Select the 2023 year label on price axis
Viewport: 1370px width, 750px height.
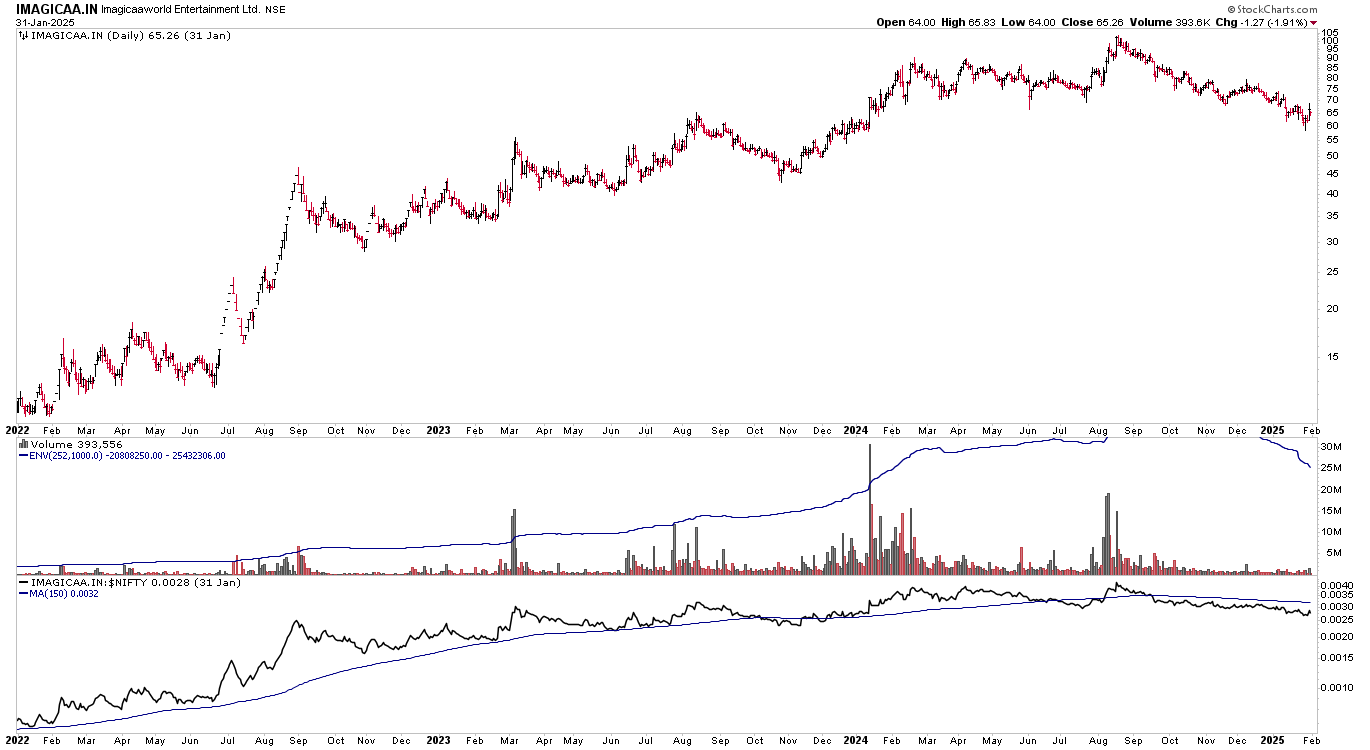pos(438,431)
